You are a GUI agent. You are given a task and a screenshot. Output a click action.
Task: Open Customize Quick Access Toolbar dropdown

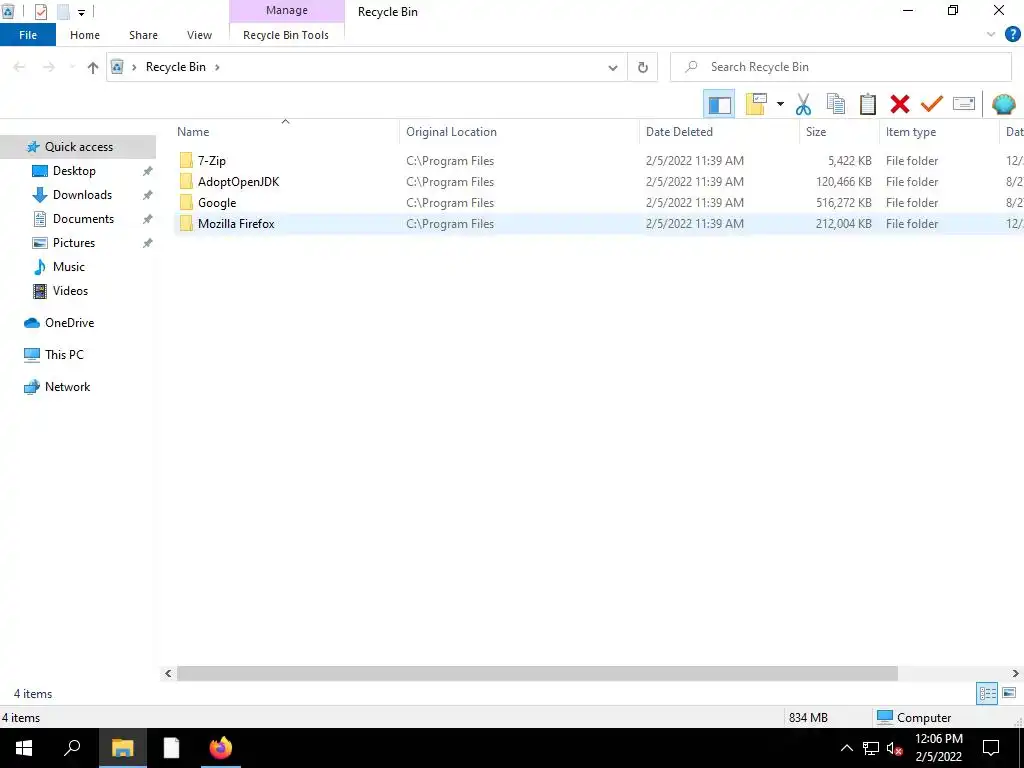coord(81,12)
